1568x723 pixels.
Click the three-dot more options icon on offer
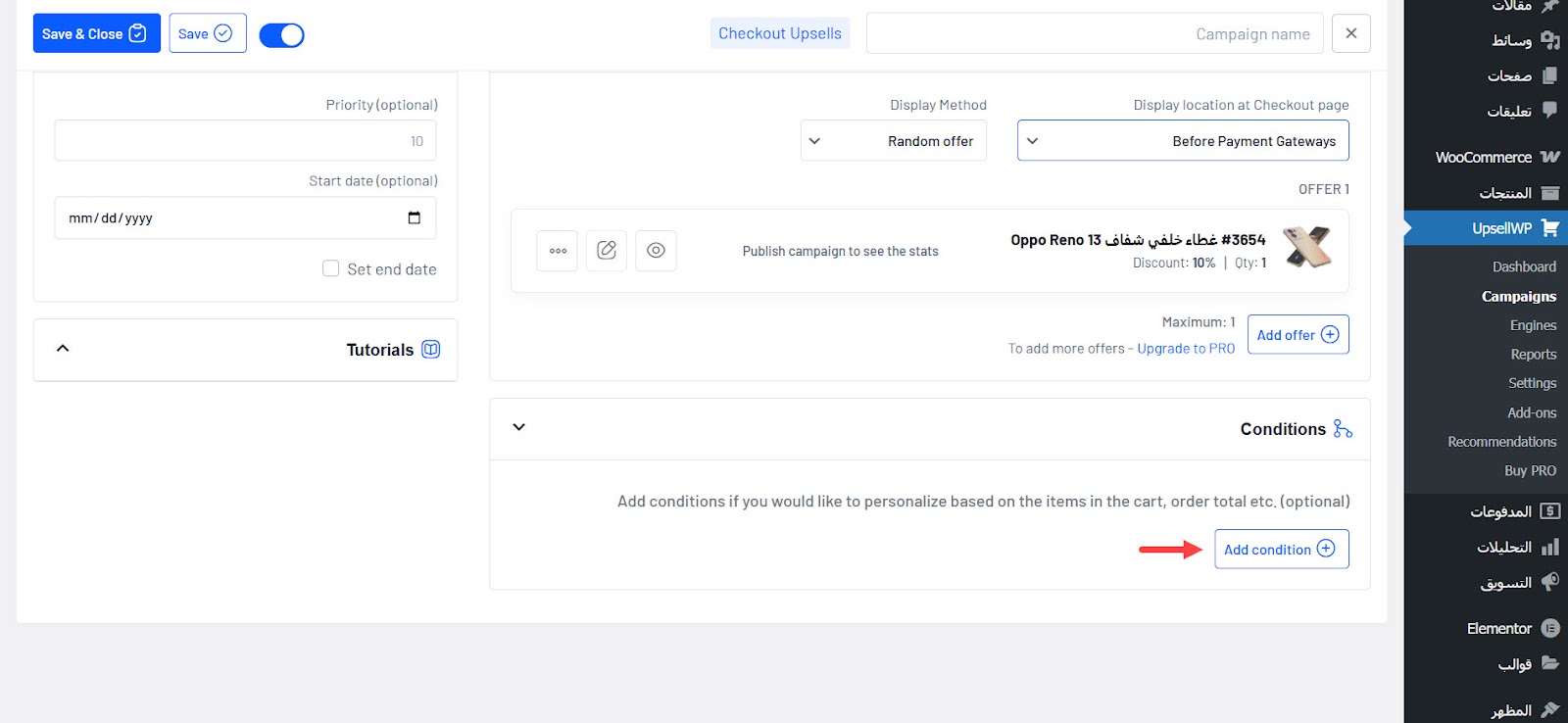pos(557,251)
